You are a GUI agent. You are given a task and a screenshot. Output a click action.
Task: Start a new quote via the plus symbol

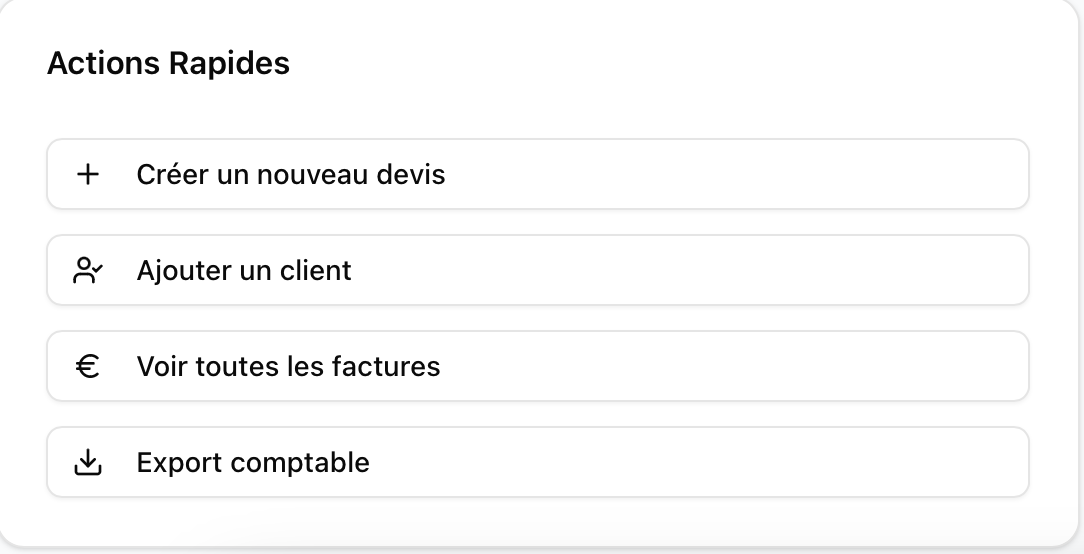click(x=88, y=175)
